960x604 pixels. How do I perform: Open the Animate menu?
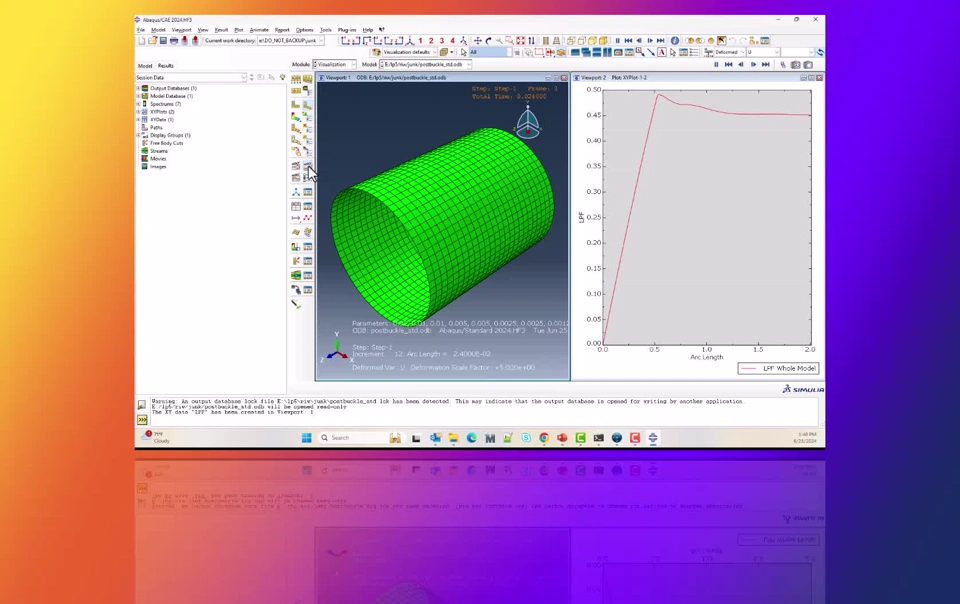click(259, 29)
